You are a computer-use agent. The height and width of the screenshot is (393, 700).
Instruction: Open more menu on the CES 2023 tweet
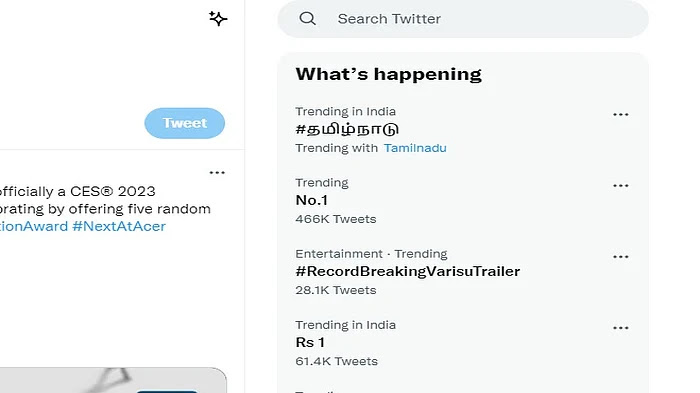tap(217, 172)
